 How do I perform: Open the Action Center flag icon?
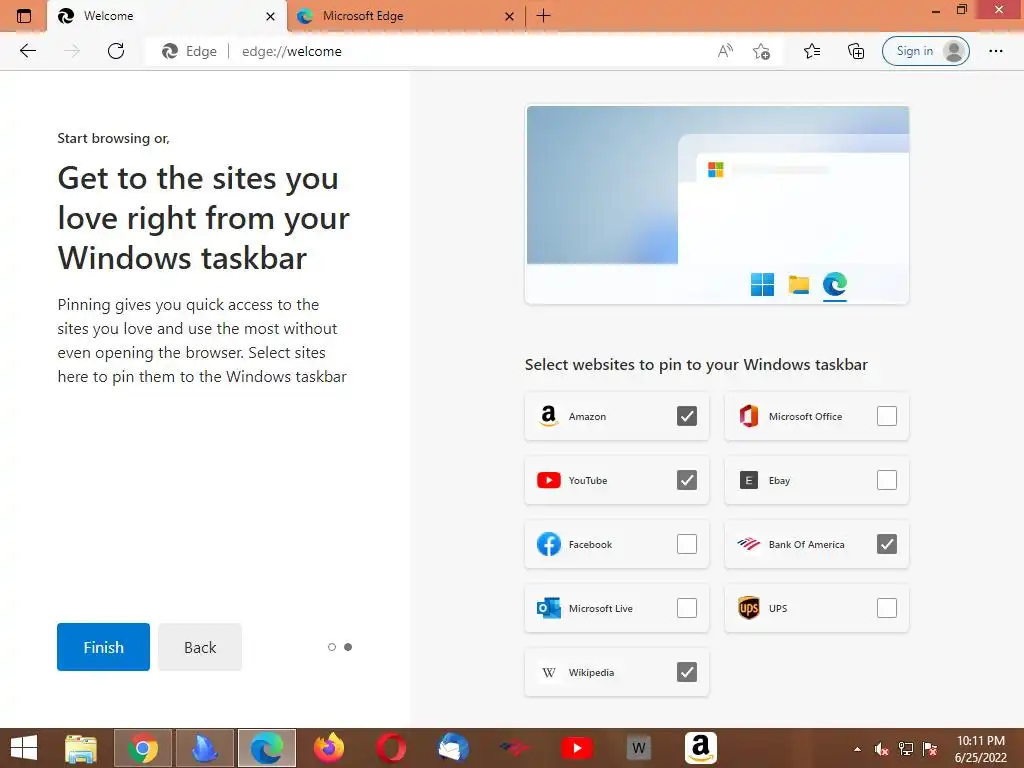[930, 749]
